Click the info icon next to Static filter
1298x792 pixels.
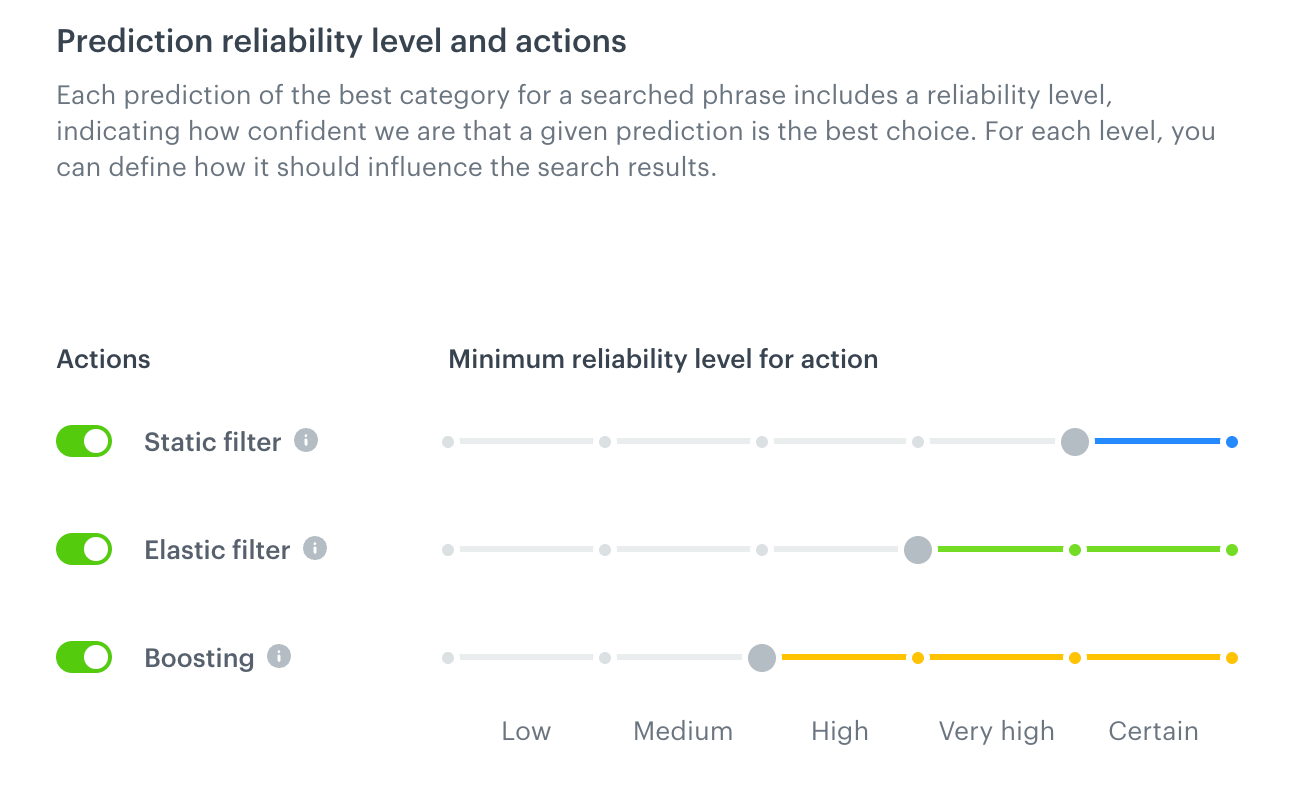306,440
